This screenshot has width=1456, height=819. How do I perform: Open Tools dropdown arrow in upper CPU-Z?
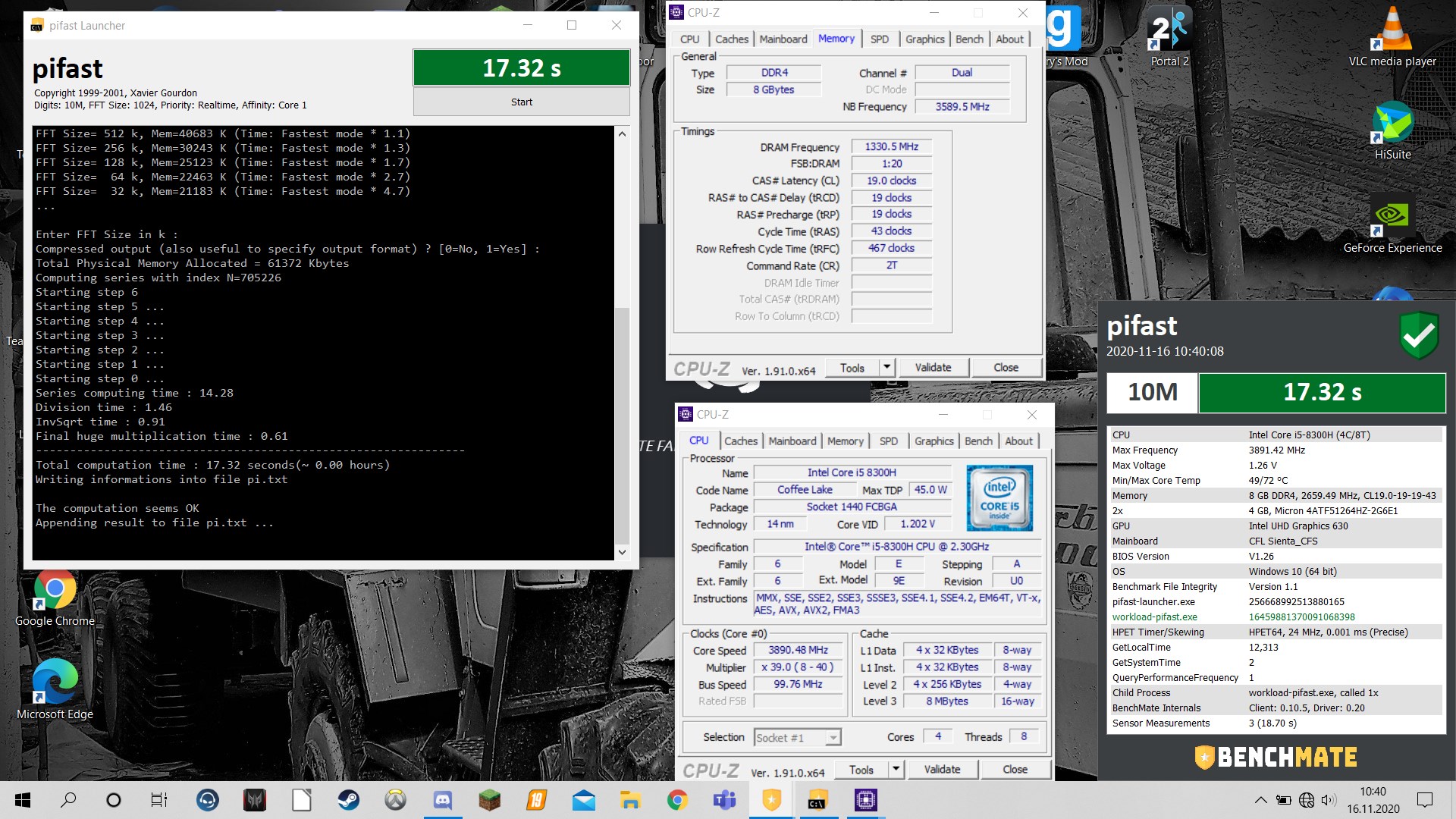[x=886, y=368]
